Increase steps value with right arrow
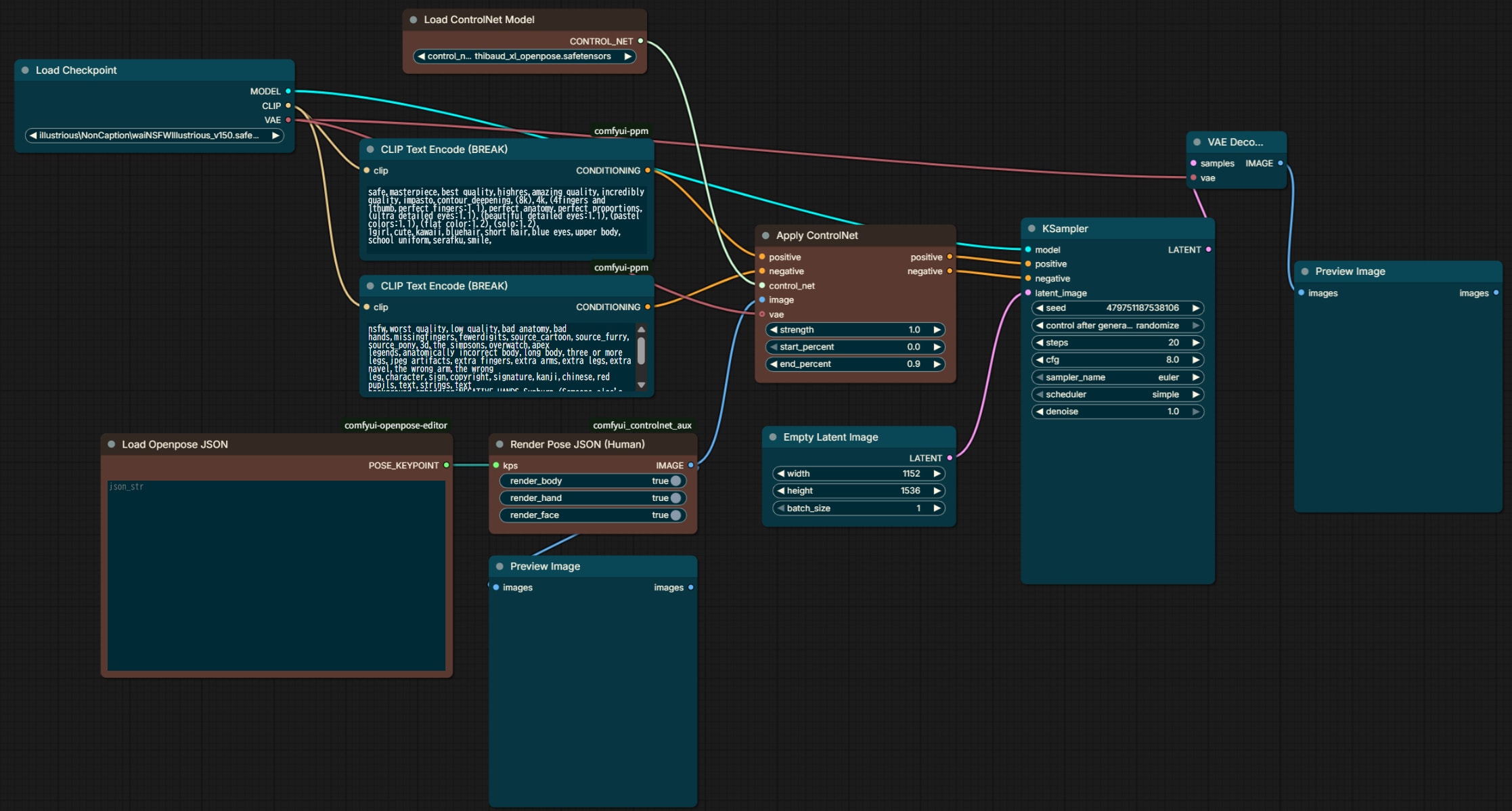 tap(1196, 343)
